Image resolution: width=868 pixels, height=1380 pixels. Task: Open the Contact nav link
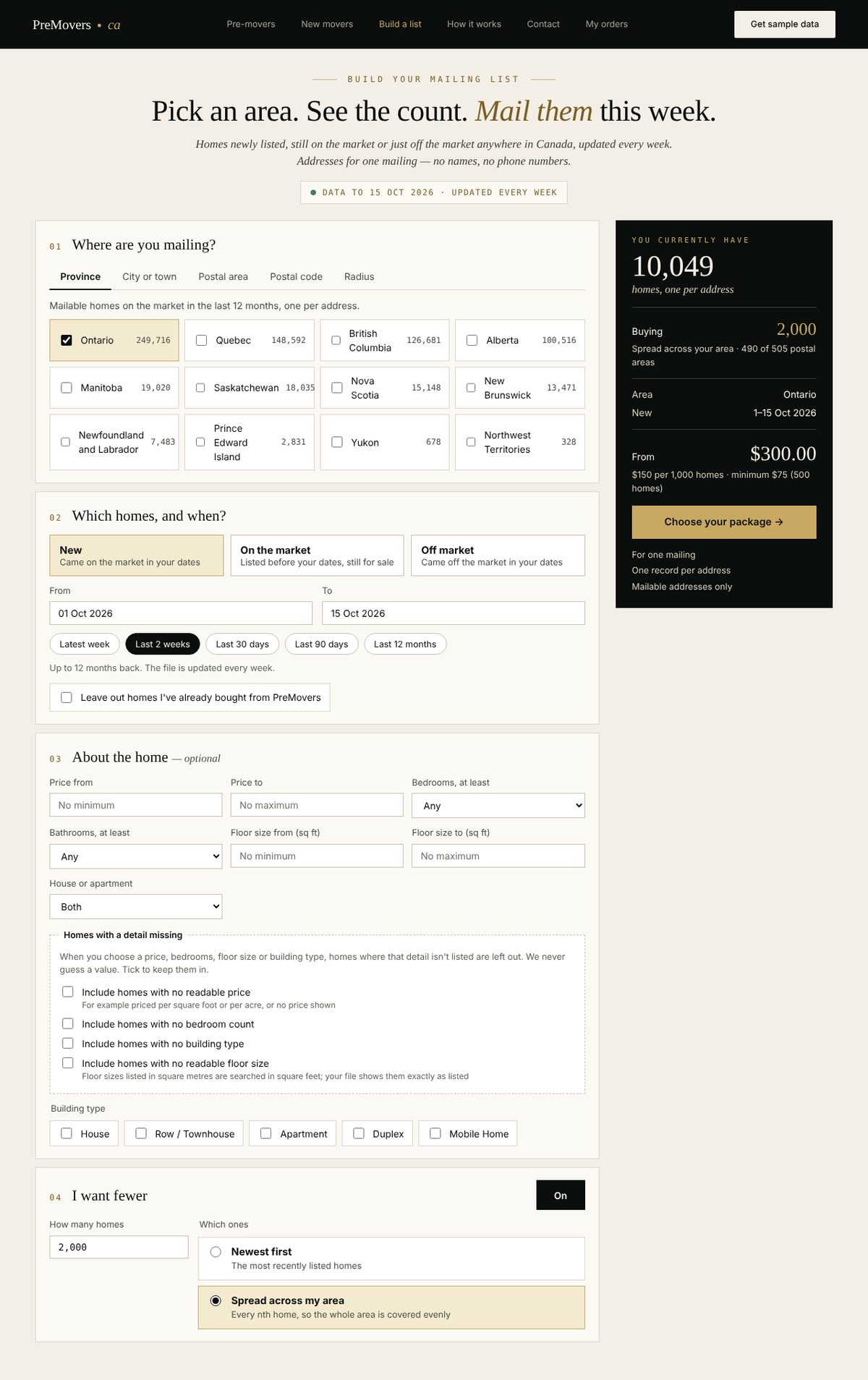click(x=543, y=24)
